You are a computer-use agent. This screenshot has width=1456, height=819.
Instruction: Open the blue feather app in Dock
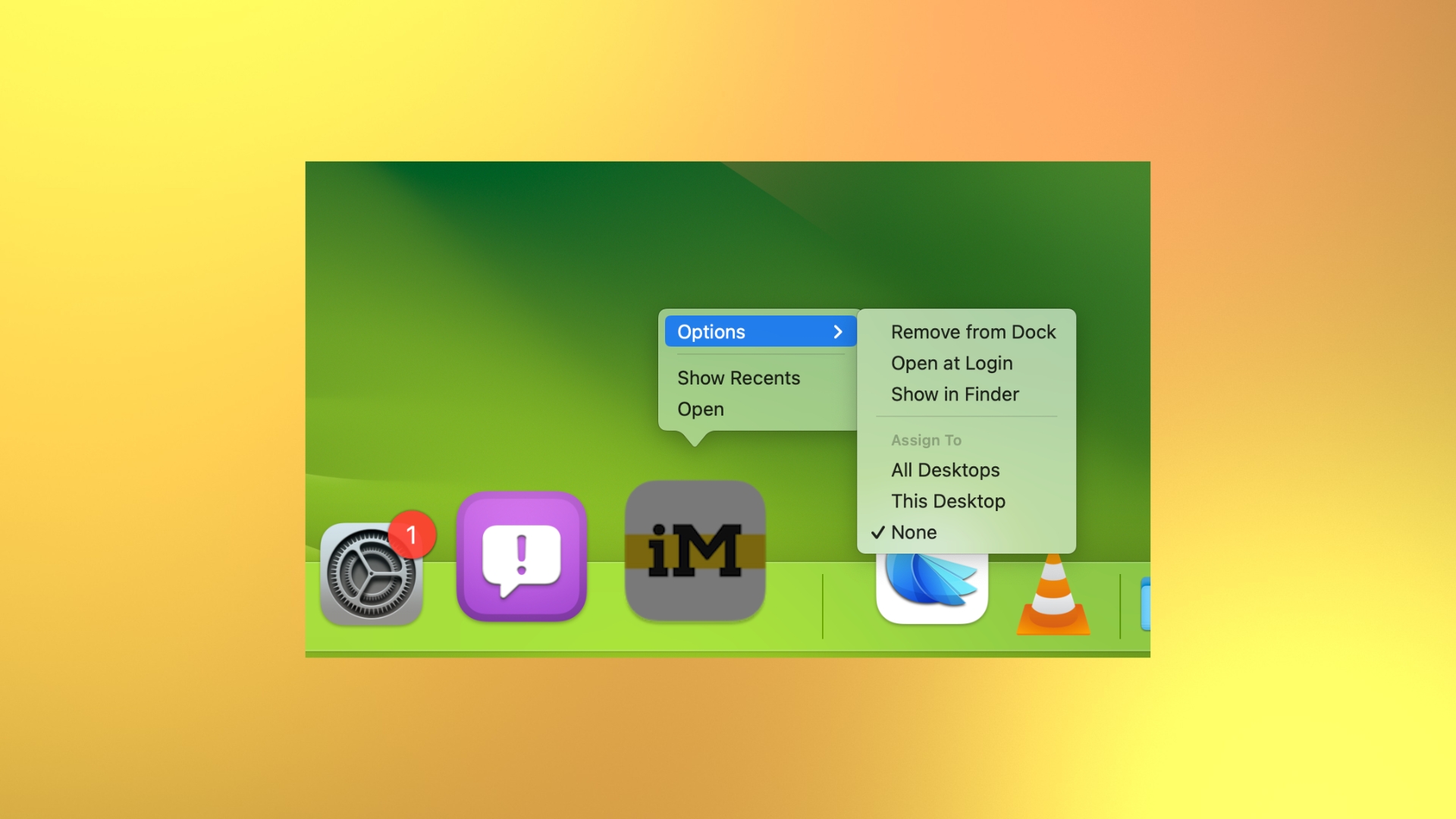click(x=932, y=588)
